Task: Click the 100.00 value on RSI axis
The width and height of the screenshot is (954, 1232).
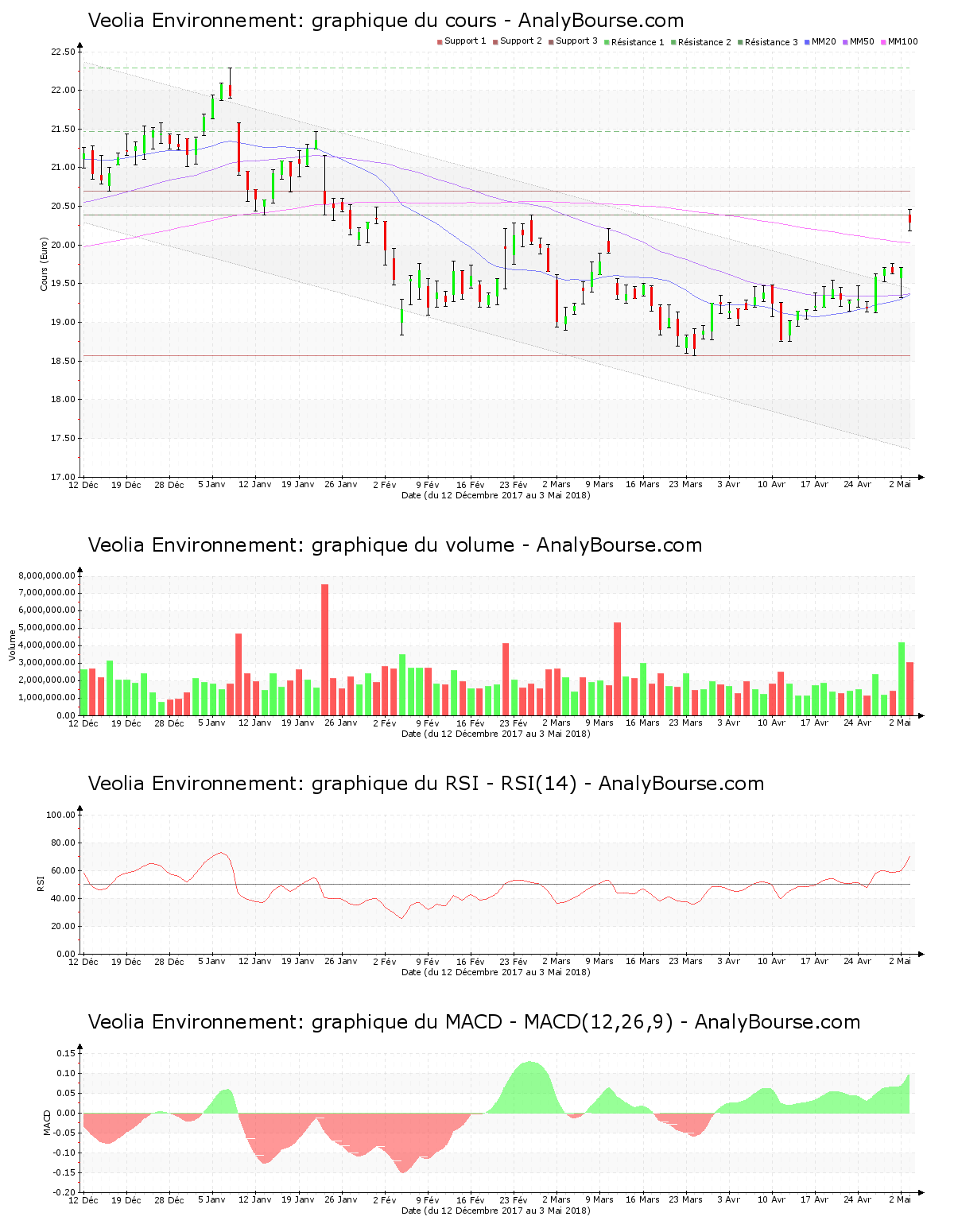Action: (x=60, y=815)
